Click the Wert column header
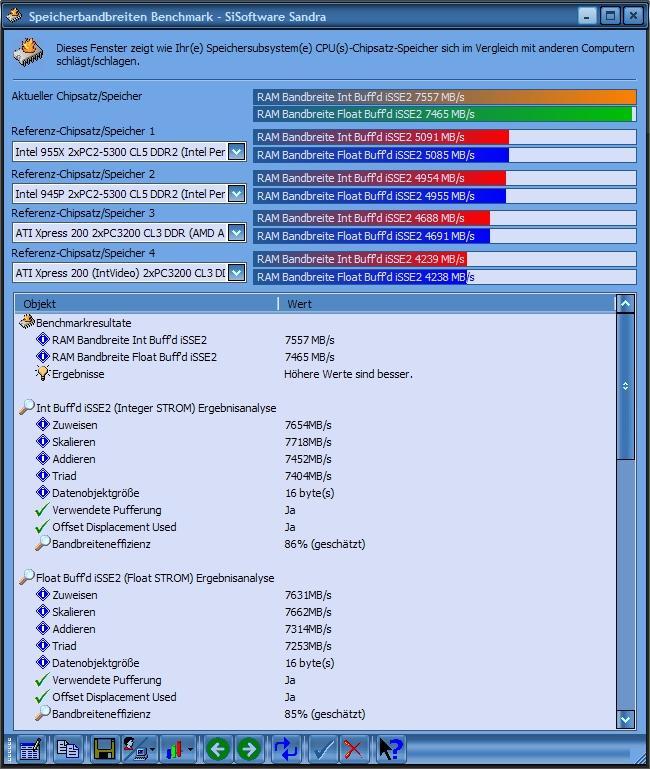Image resolution: width=650 pixels, height=769 pixels. tap(446, 304)
